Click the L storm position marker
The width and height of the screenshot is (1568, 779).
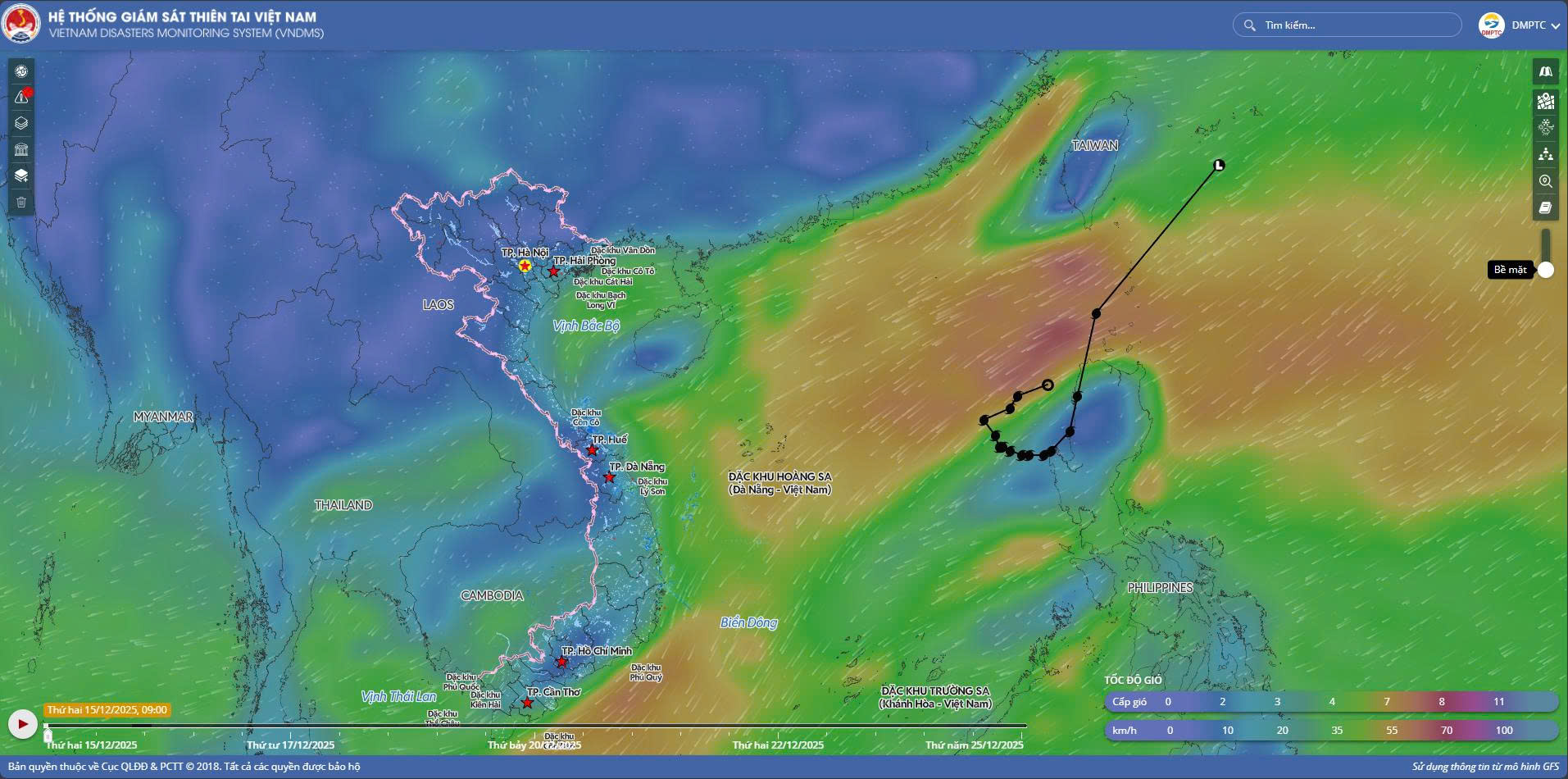point(1219,166)
